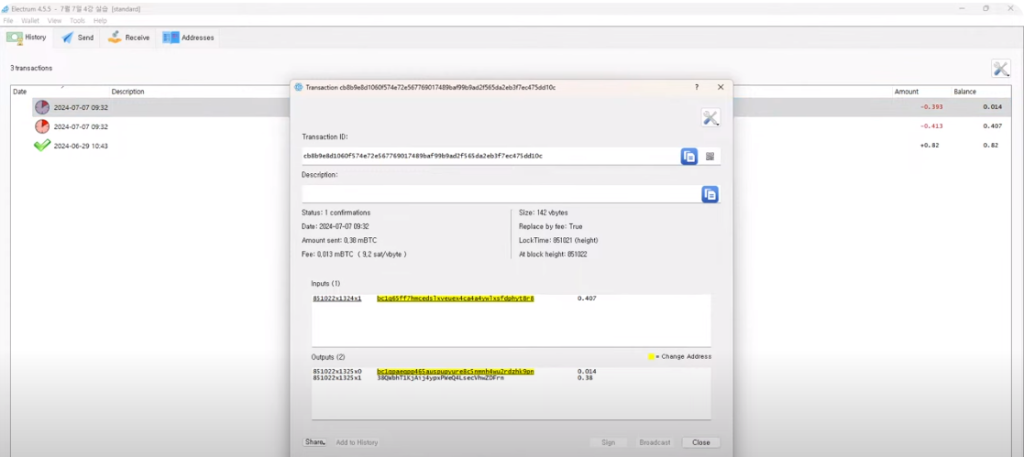The width and height of the screenshot is (1024, 457).
Task: Click green checkmark on 2024-06-29 transaction
Action: pos(42,145)
